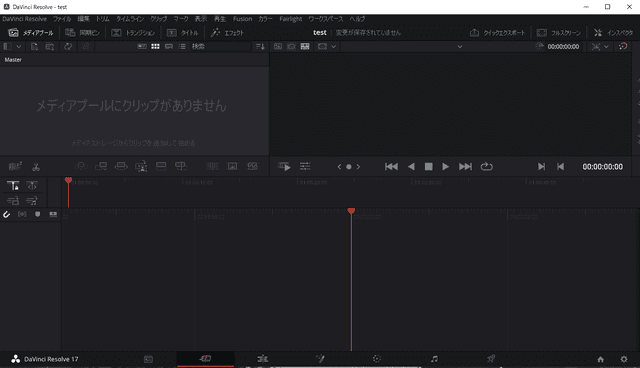Image resolution: width=640 pixels, height=368 pixels.
Task: Click the lower timeline red playhead handle
Action: (x=351, y=211)
